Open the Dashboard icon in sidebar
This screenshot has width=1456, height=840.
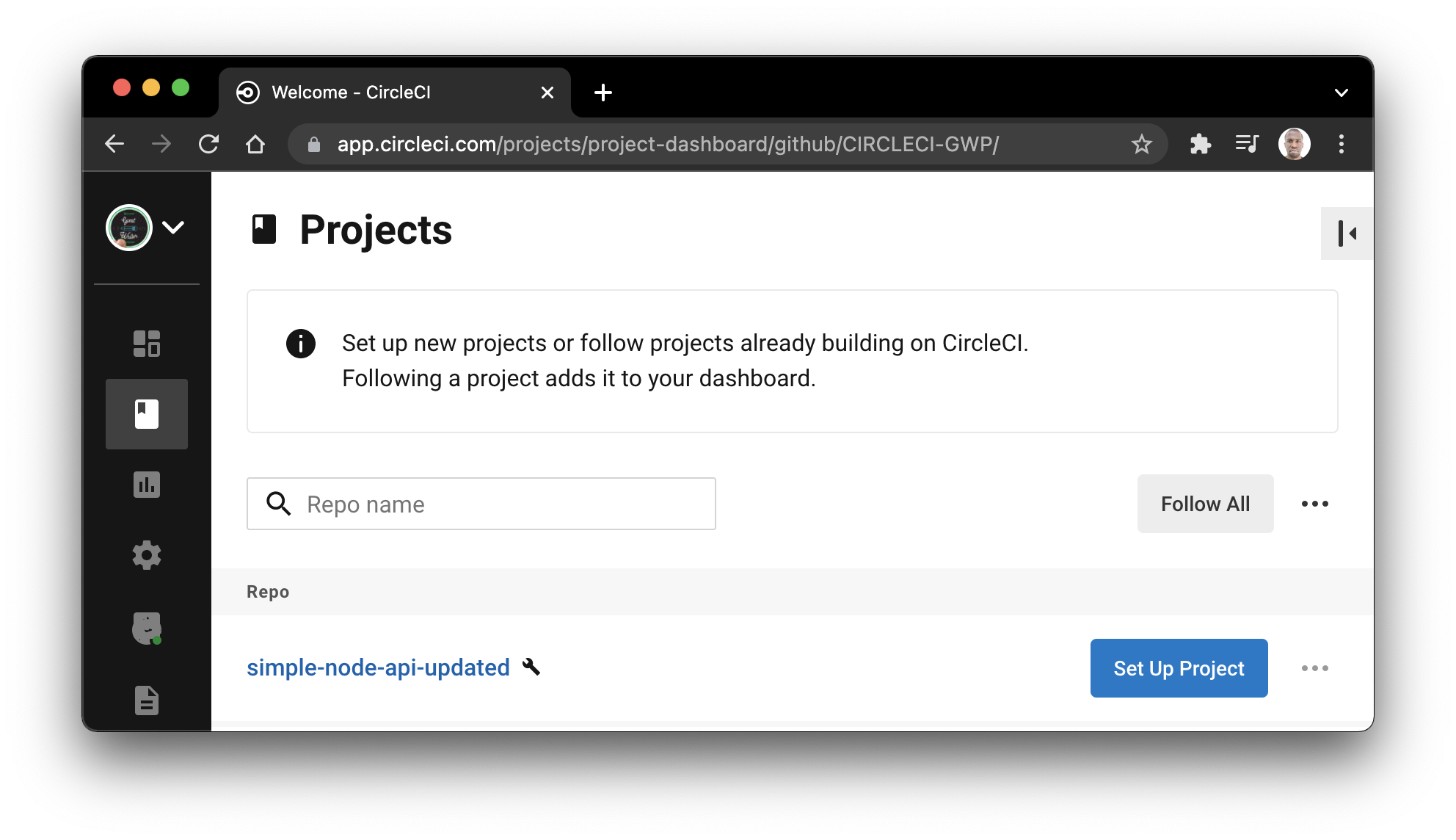pos(147,344)
